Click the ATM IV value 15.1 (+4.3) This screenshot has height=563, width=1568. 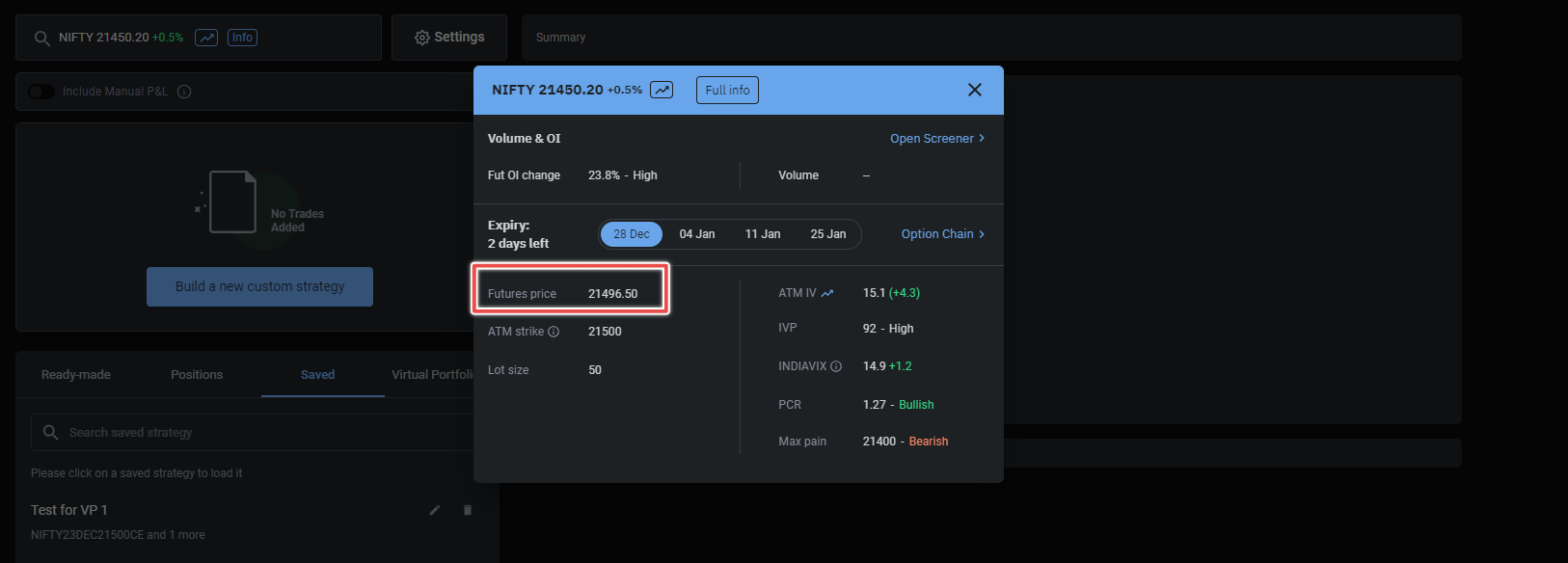click(x=891, y=293)
